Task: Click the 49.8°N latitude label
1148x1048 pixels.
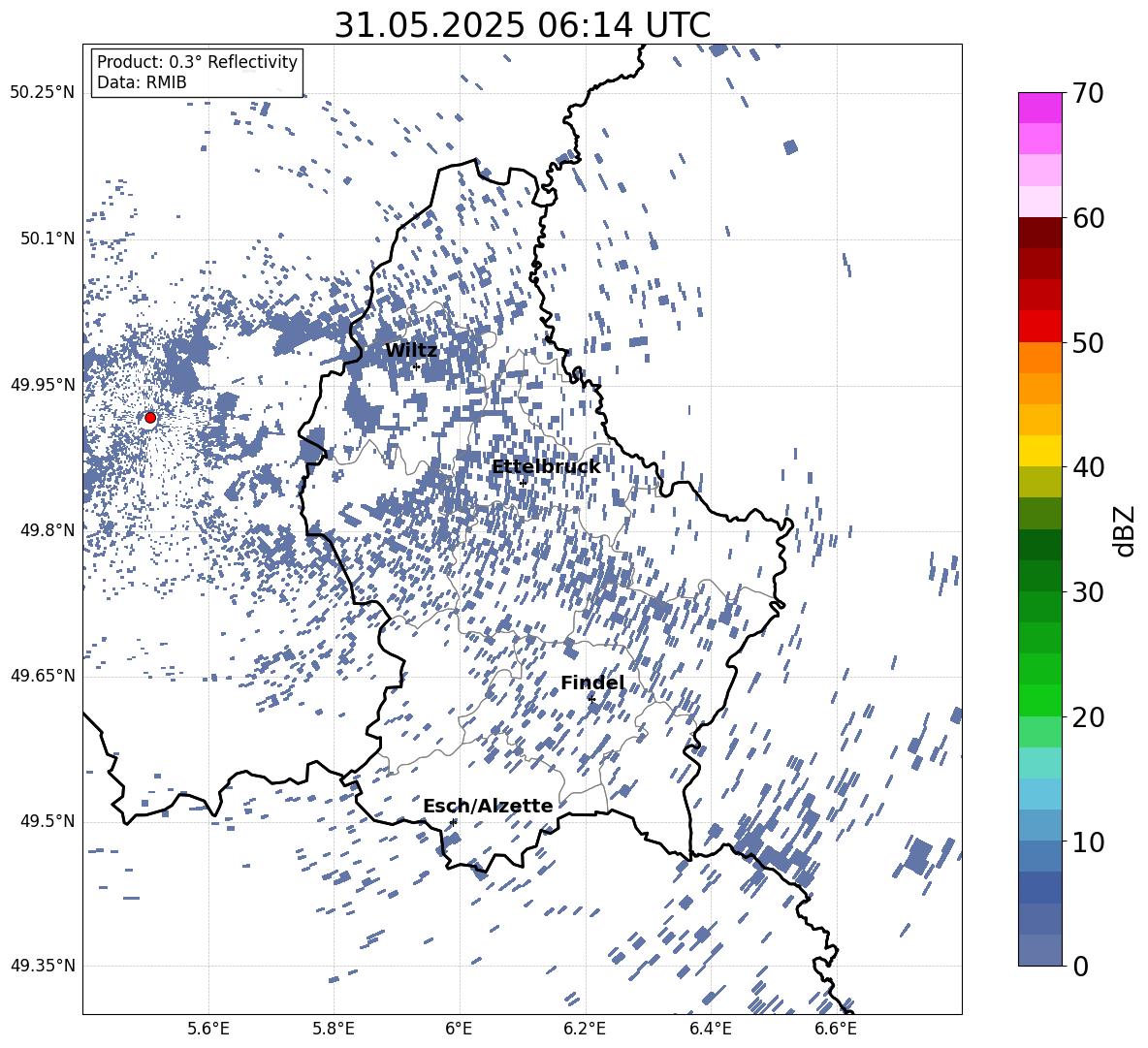Action: click(47, 530)
